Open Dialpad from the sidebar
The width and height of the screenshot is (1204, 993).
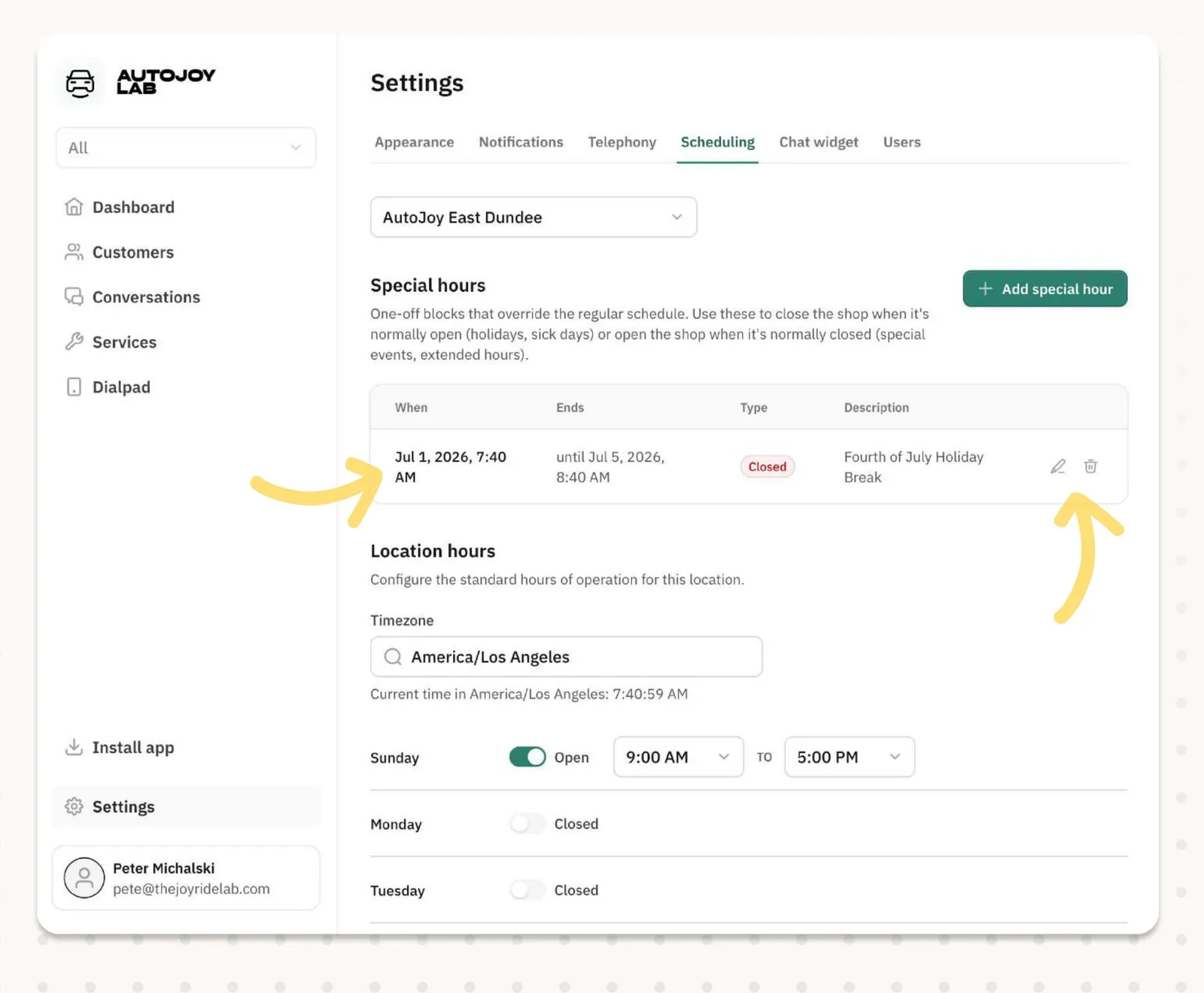click(x=121, y=387)
